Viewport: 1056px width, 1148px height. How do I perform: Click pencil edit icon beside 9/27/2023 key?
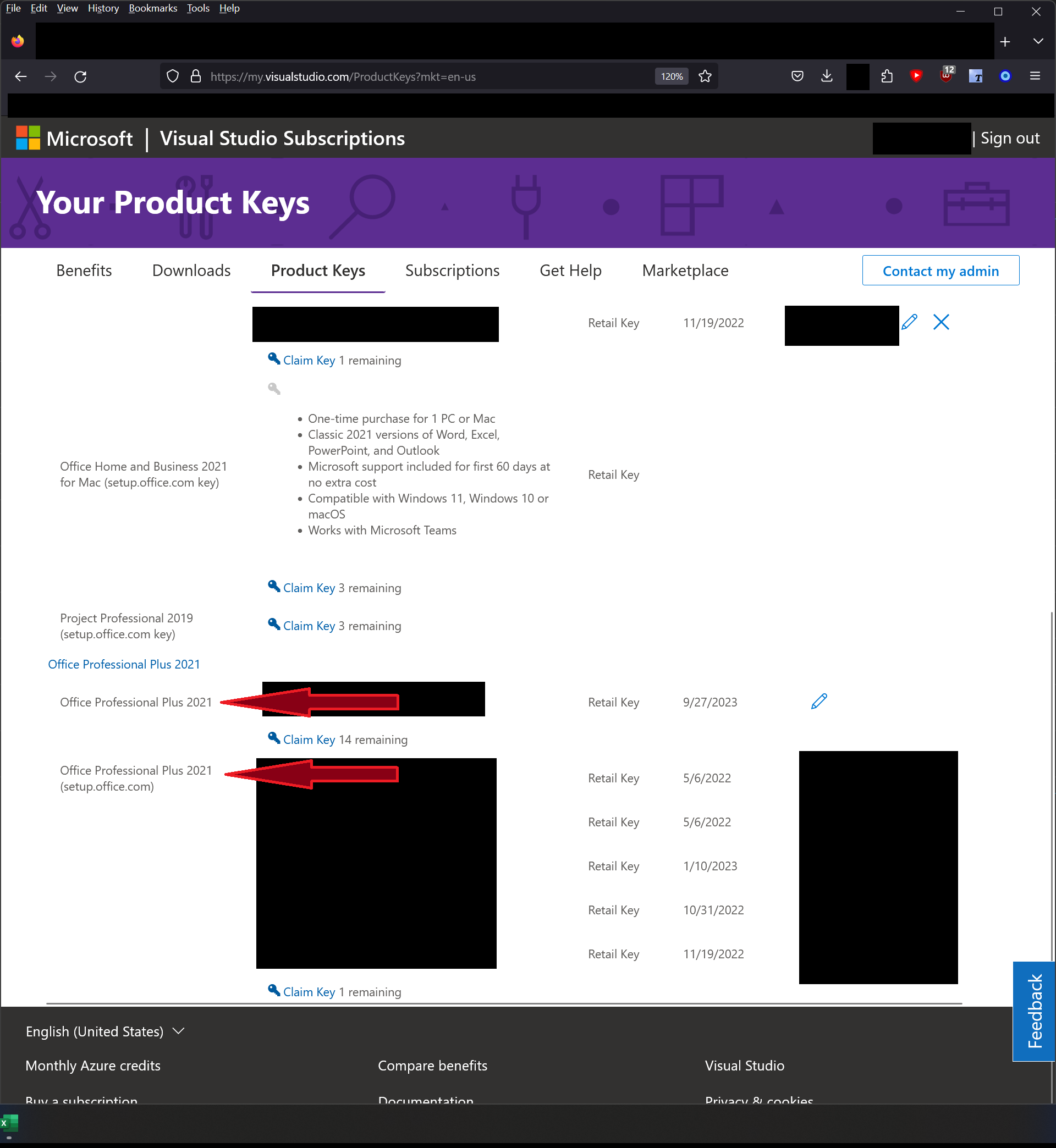[x=819, y=702]
